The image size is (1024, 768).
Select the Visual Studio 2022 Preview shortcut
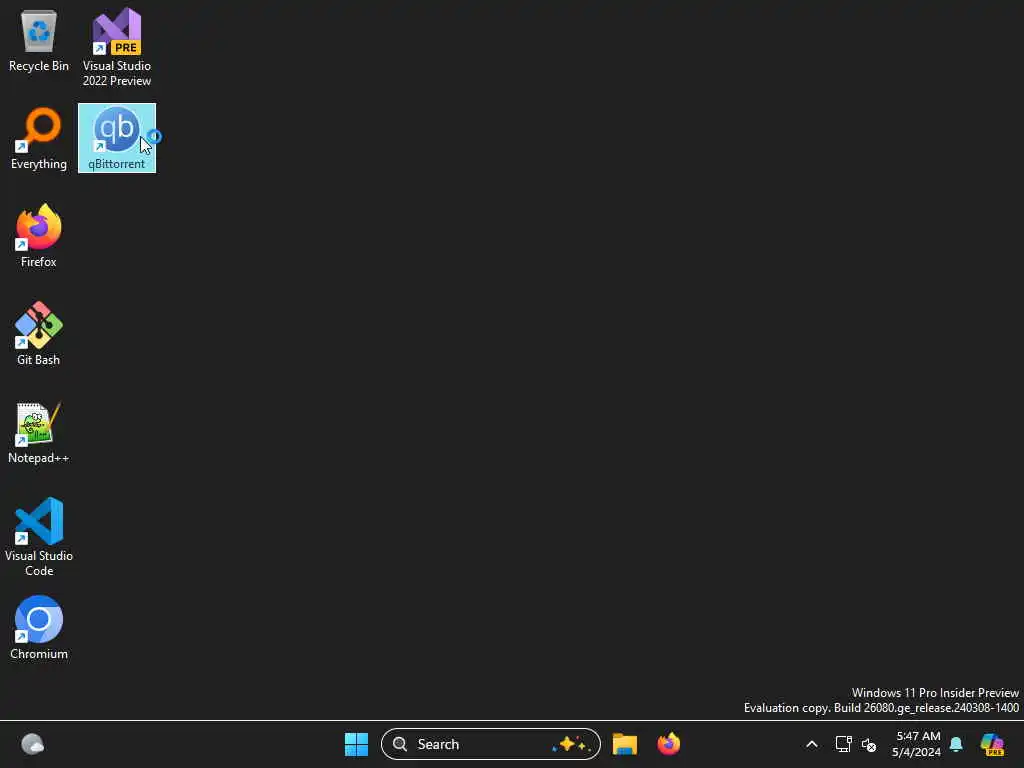[x=117, y=47]
